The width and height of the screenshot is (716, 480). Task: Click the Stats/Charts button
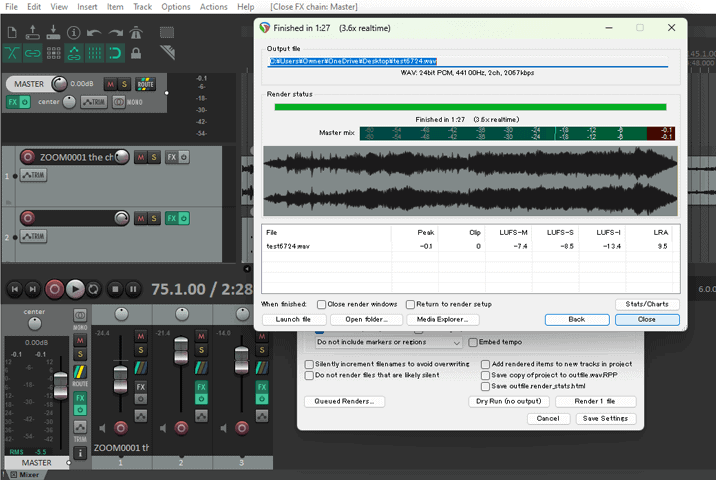click(x=647, y=304)
